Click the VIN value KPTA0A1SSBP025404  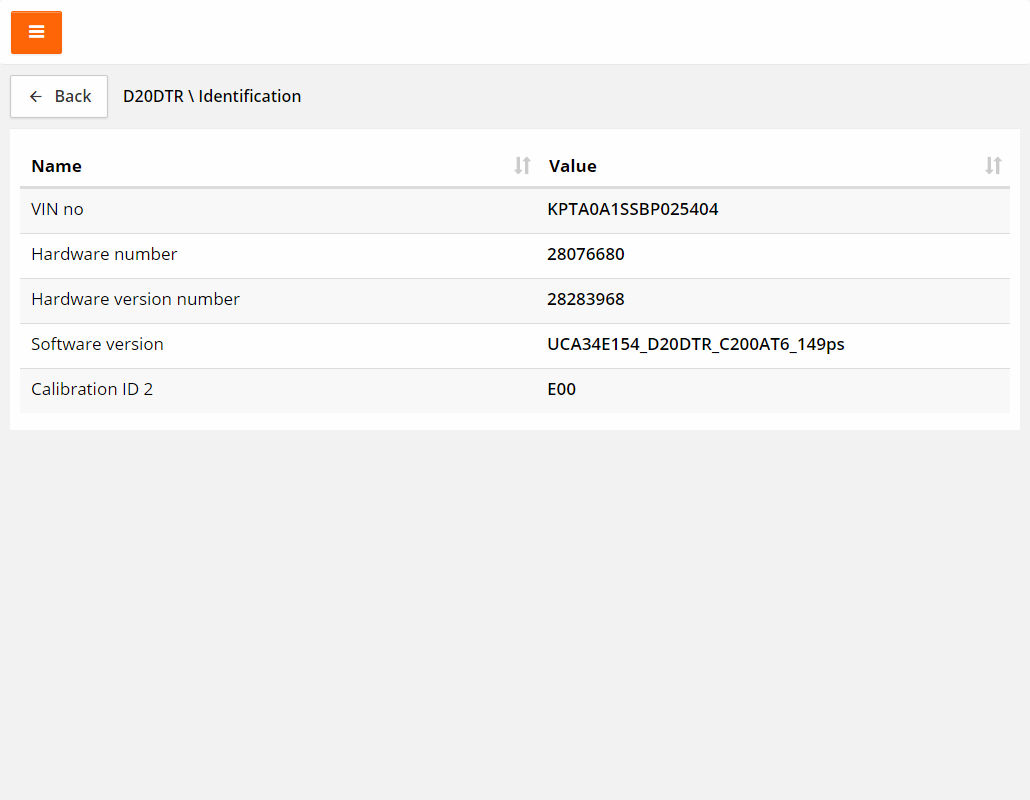pyautogui.click(x=632, y=210)
